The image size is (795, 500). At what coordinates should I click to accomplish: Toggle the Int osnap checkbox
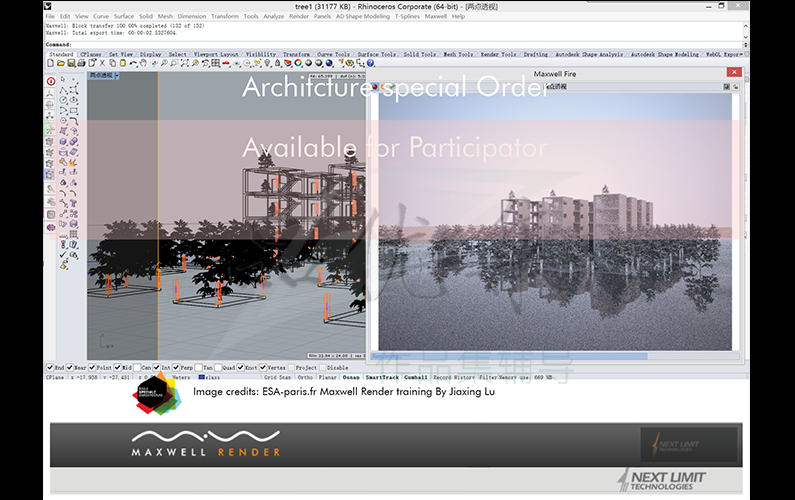click(157, 367)
